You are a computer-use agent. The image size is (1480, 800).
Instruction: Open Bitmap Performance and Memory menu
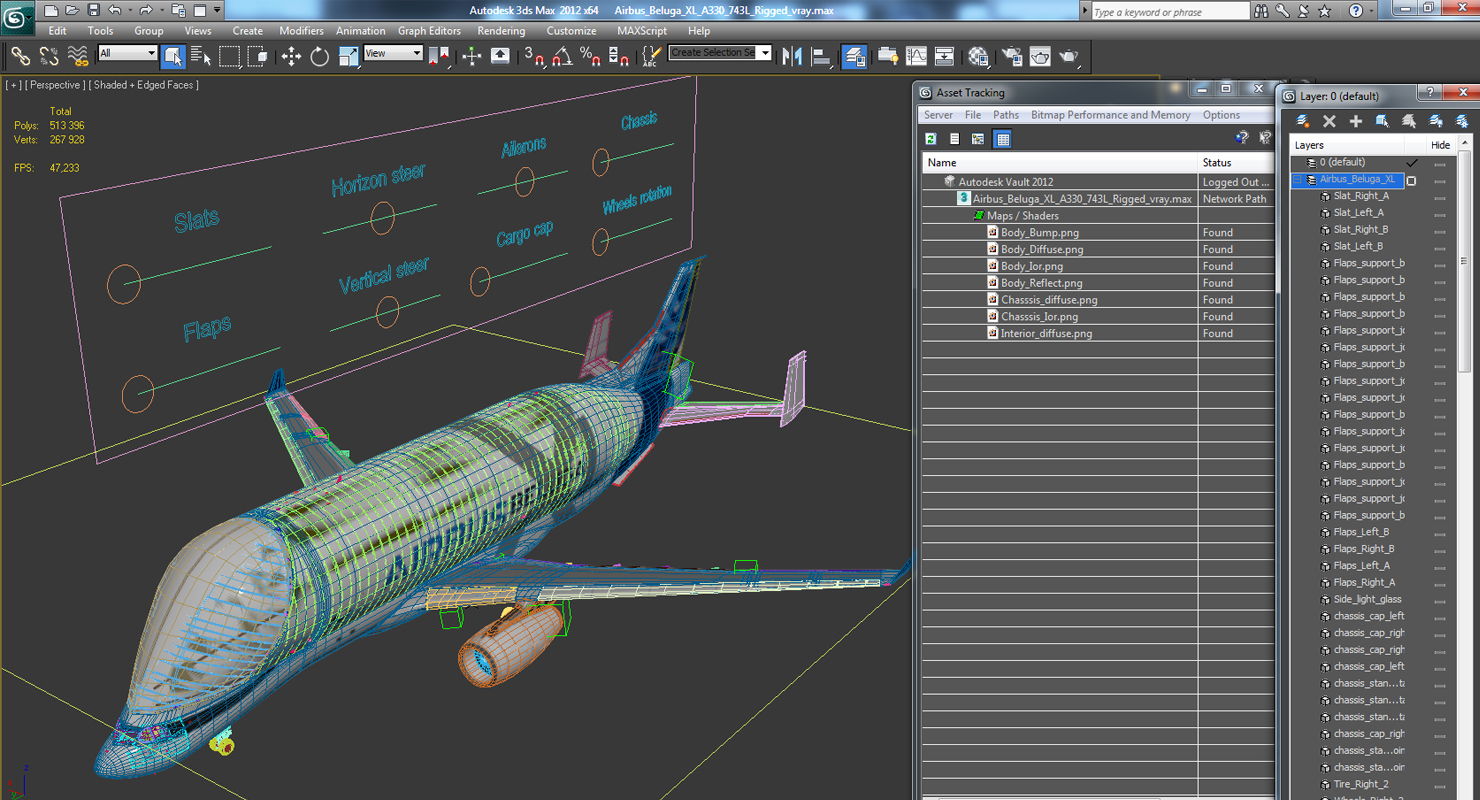pyautogui.click(x=1110, y=115)
